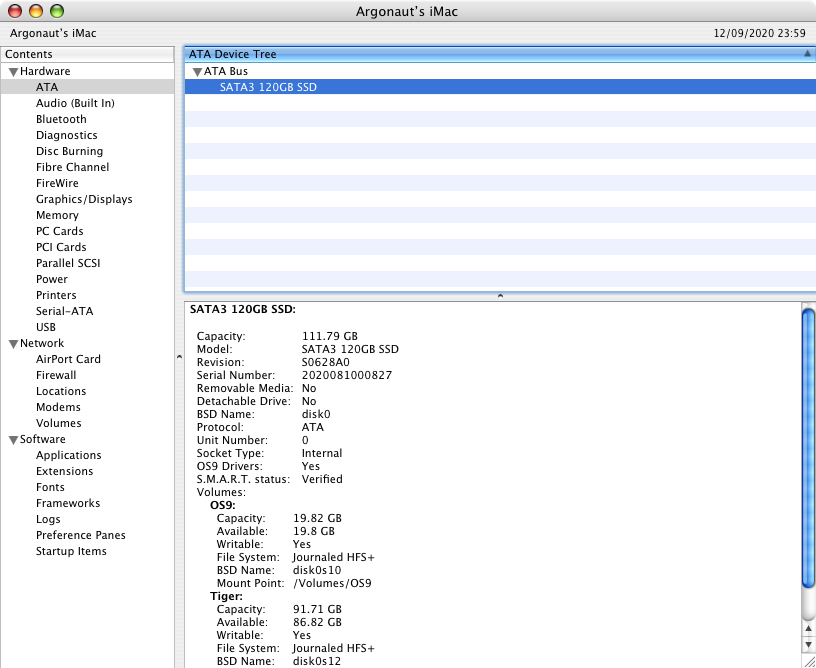This screenshot has height=668, width=816.
Task: Click the SATA3 120GB SSD details heading
Action: point(243,310)
